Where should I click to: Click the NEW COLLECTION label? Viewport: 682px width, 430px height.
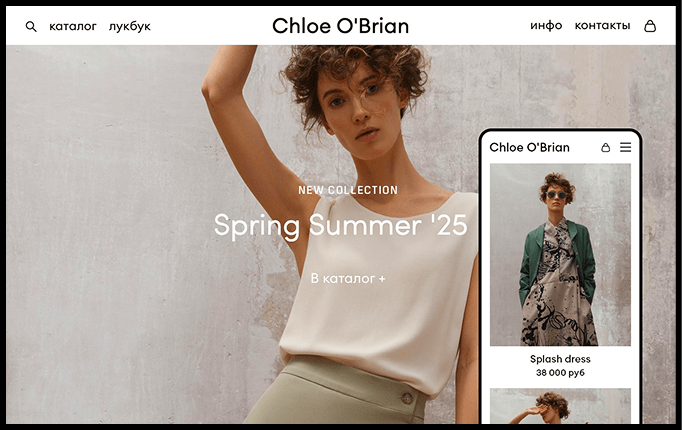[348, 190]
